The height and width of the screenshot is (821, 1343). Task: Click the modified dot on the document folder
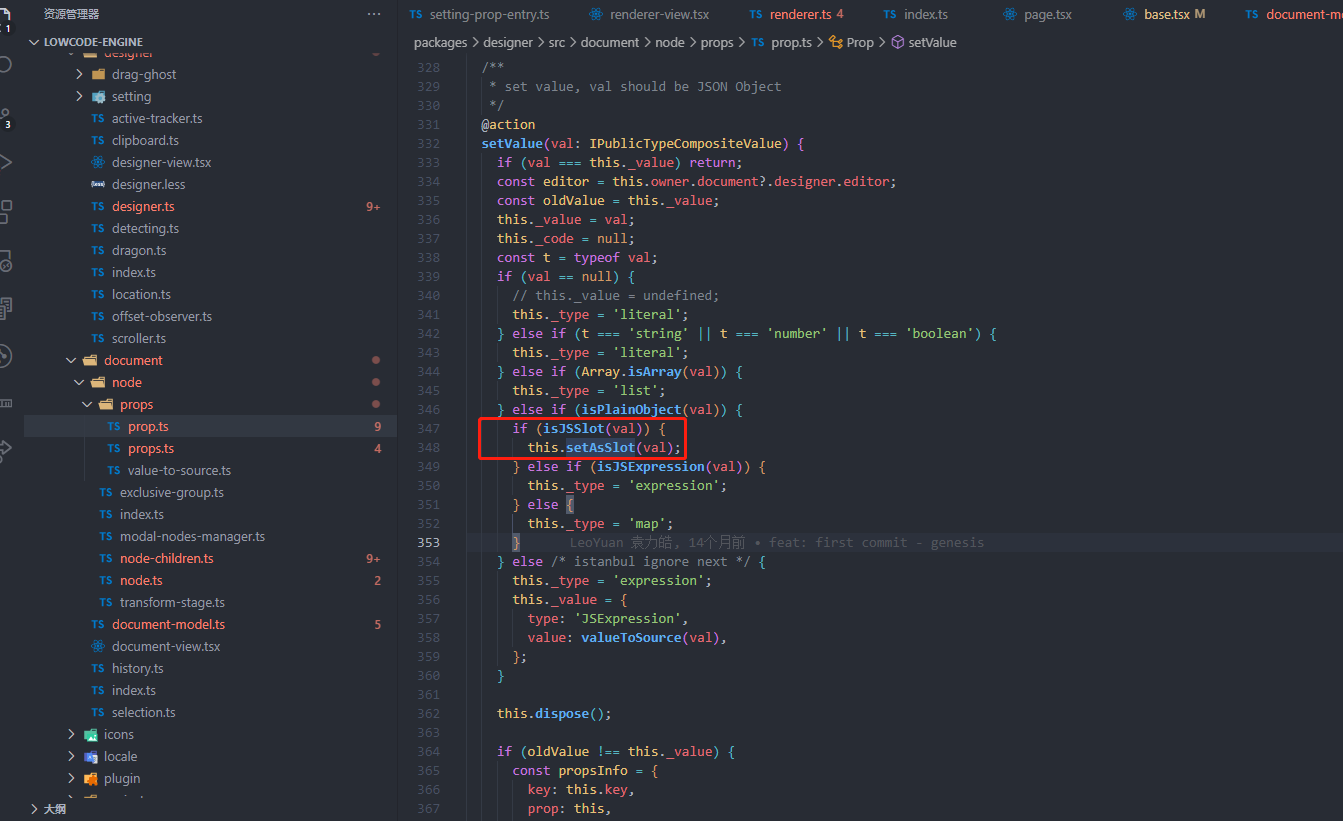(x=376, y=360)
